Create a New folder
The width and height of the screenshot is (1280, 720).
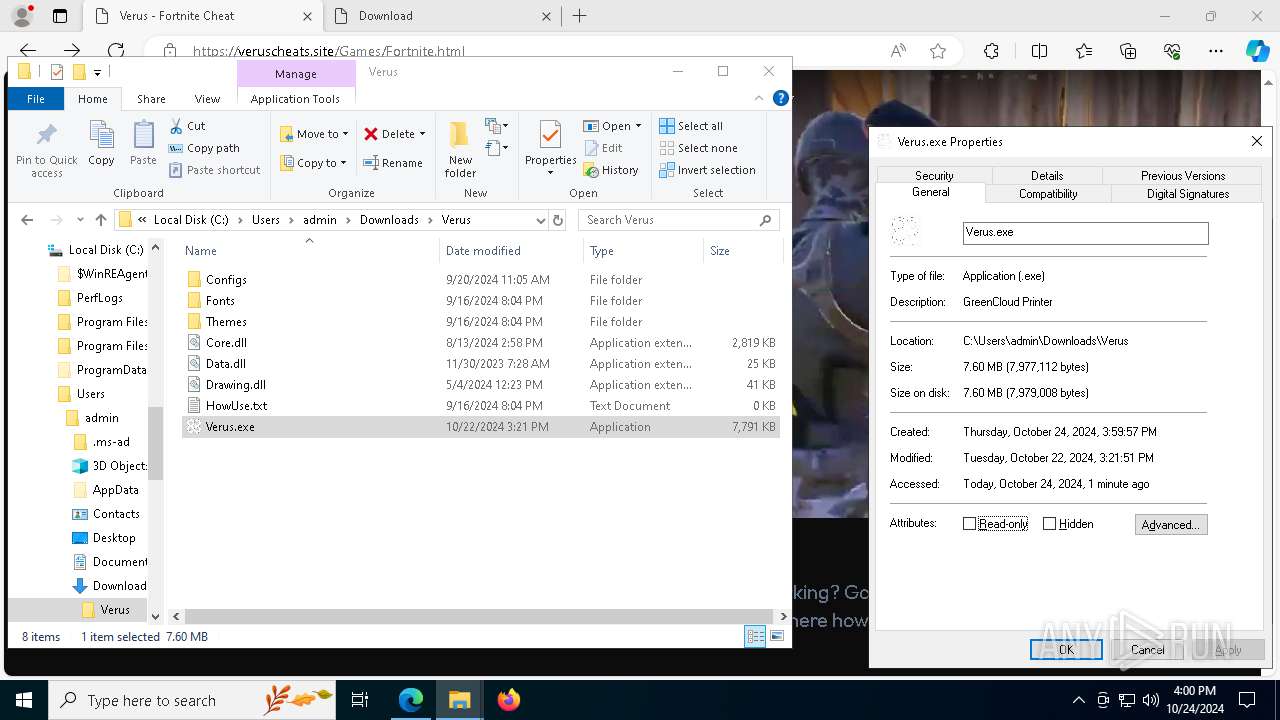(460, 149)
